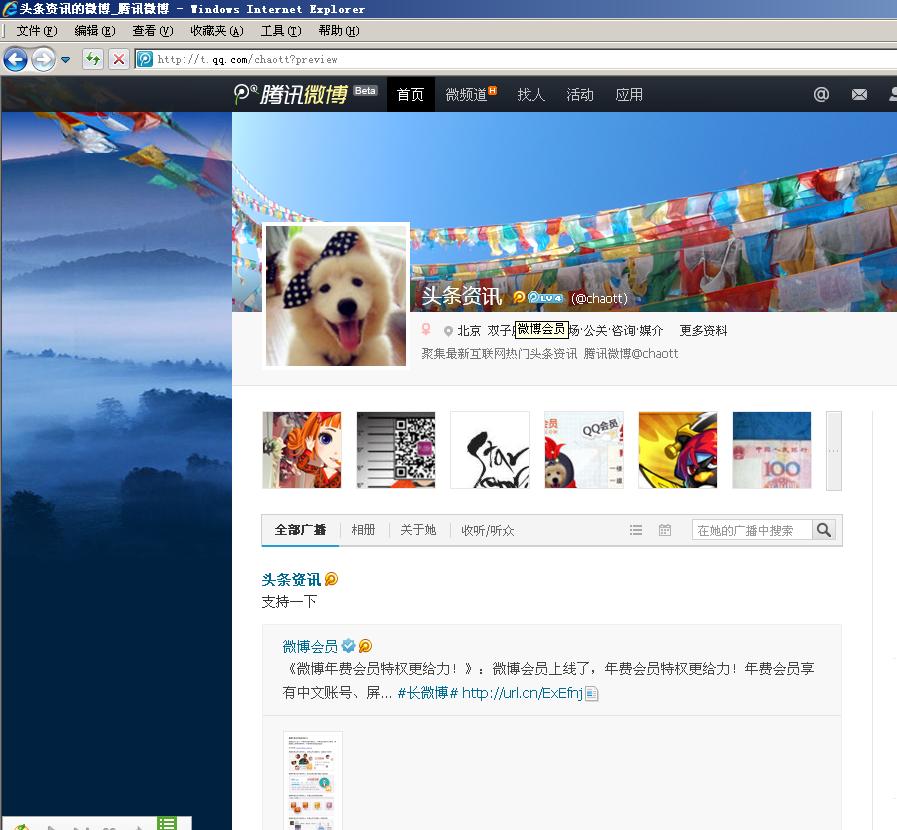Image resolution: width=897 pixels, height=830 pixels.
Task: Click the location pin icon before 北京
Action: (448, 331)
